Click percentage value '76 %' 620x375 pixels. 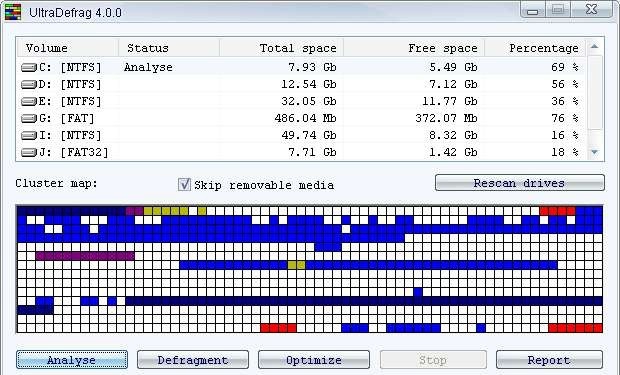tap(565, 118)
